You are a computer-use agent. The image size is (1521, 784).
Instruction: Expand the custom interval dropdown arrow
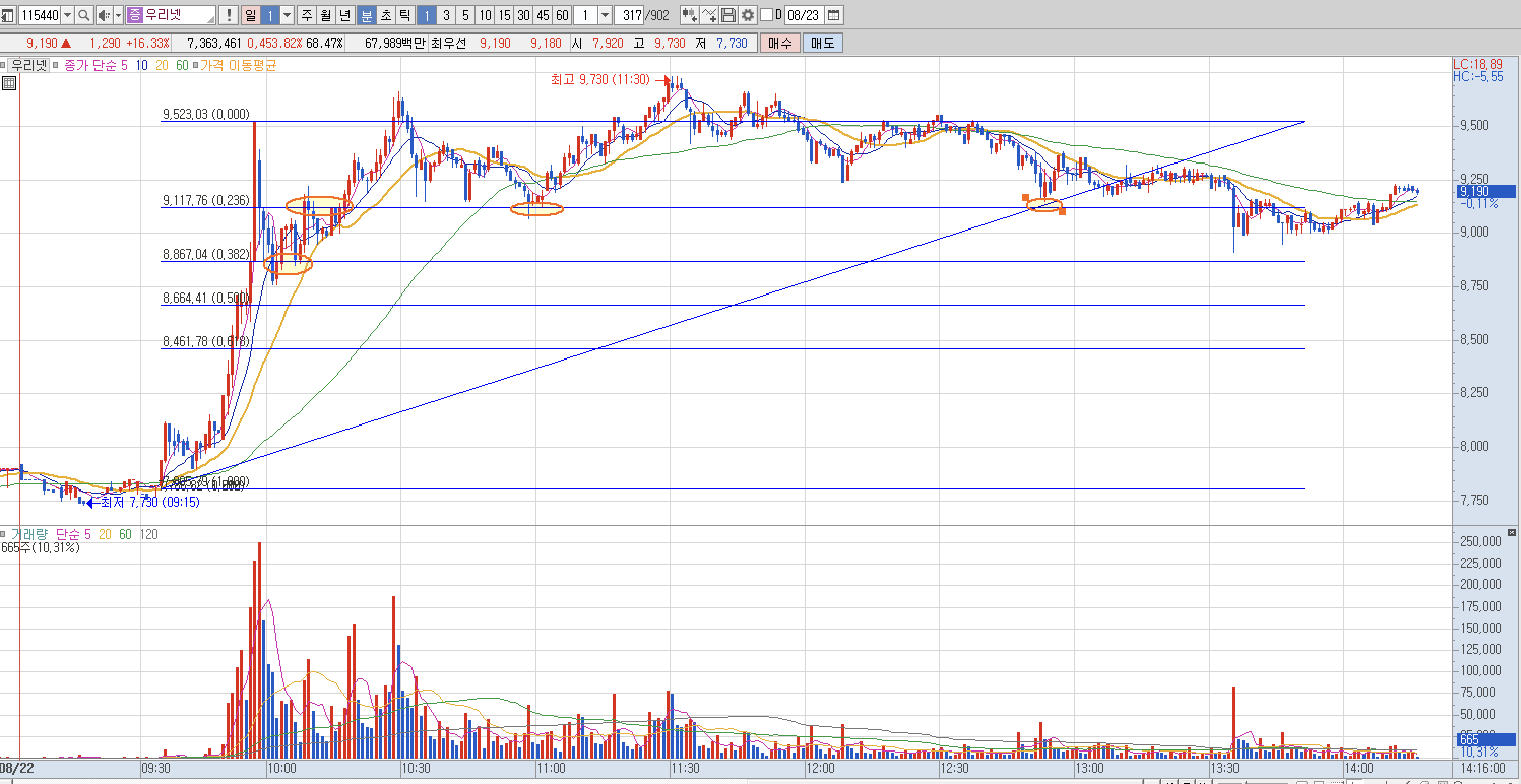pos(605,15)
